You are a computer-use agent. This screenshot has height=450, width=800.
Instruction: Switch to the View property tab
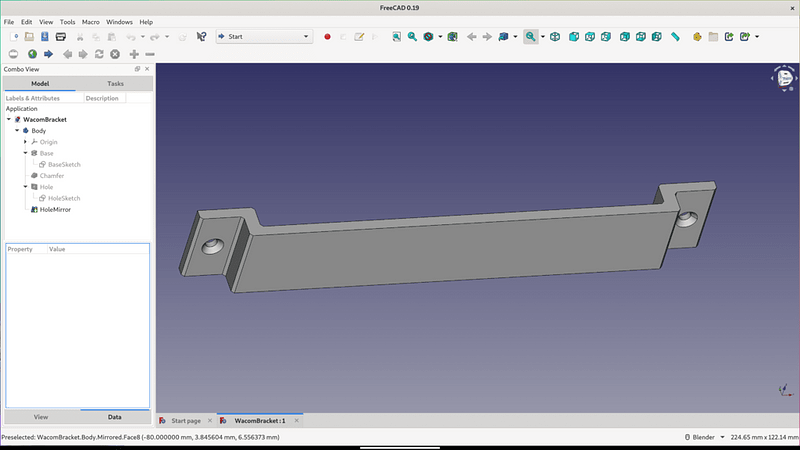pyautogui.click(x=41, y=417)
